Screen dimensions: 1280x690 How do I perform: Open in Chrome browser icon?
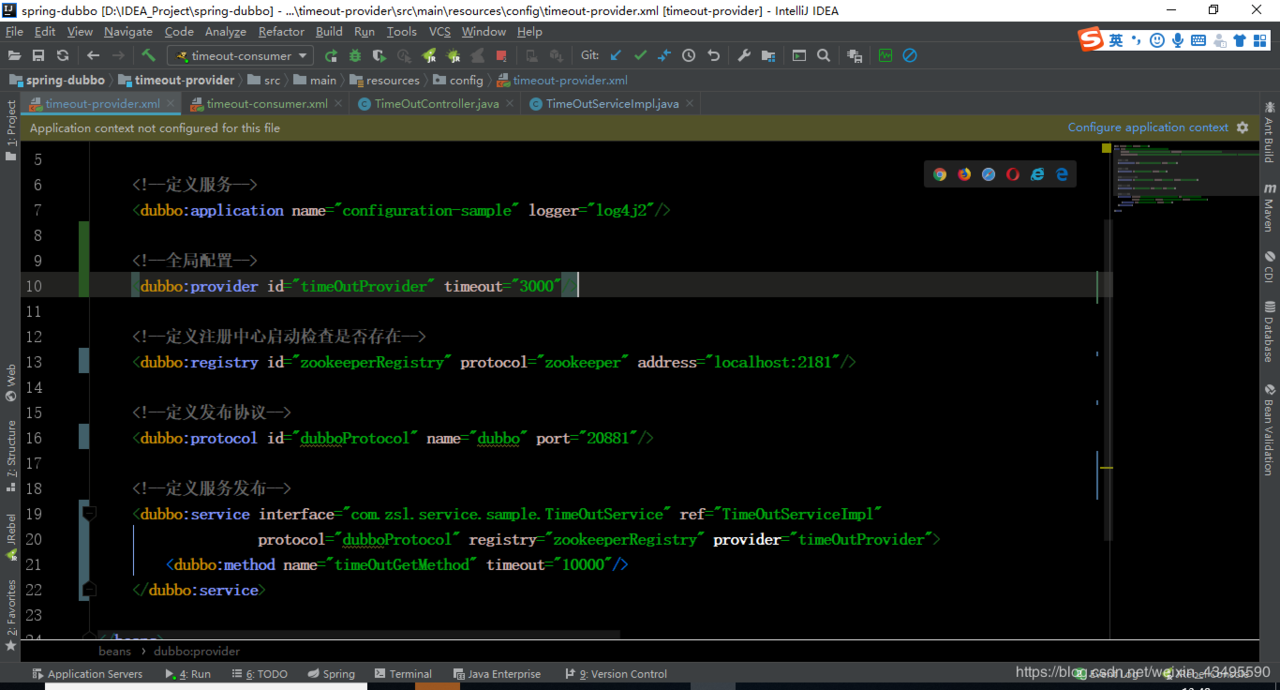pyautogui.click(x=940, y=174)
